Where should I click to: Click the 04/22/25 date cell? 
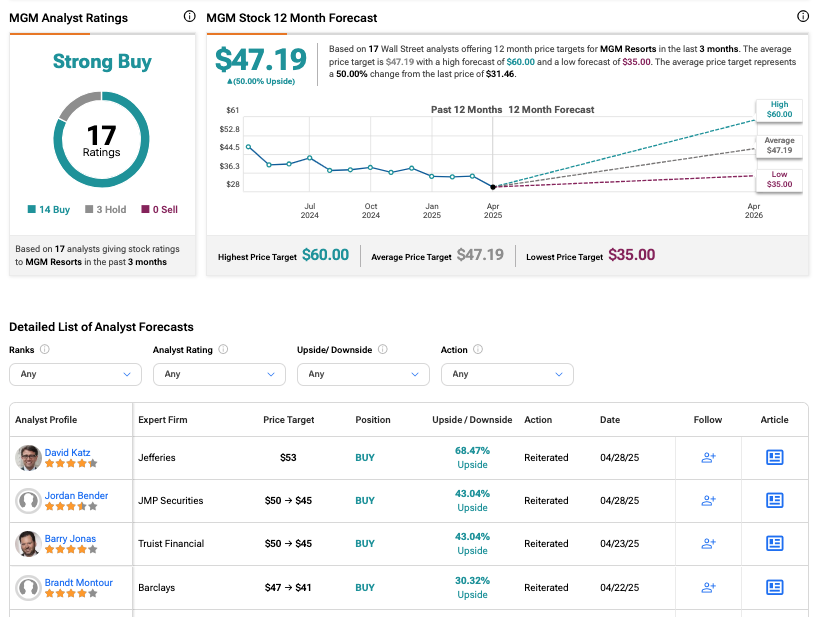point(620,587)
